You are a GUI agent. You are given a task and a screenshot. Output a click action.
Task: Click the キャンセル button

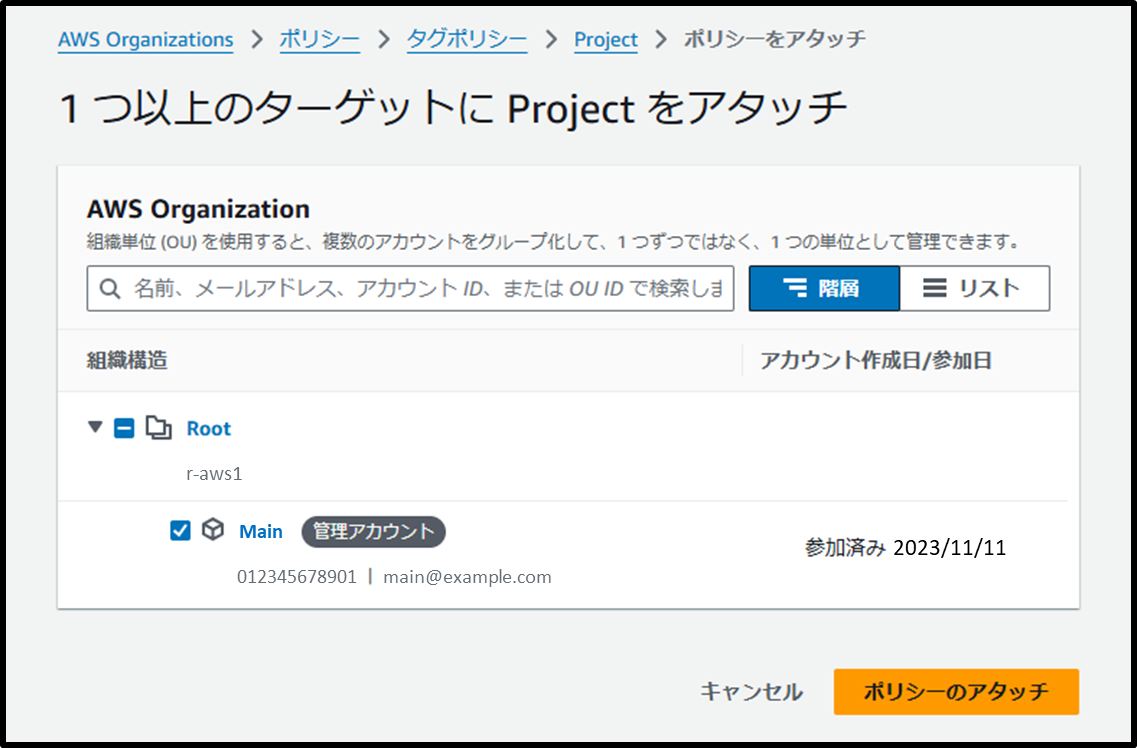point(751,691)
